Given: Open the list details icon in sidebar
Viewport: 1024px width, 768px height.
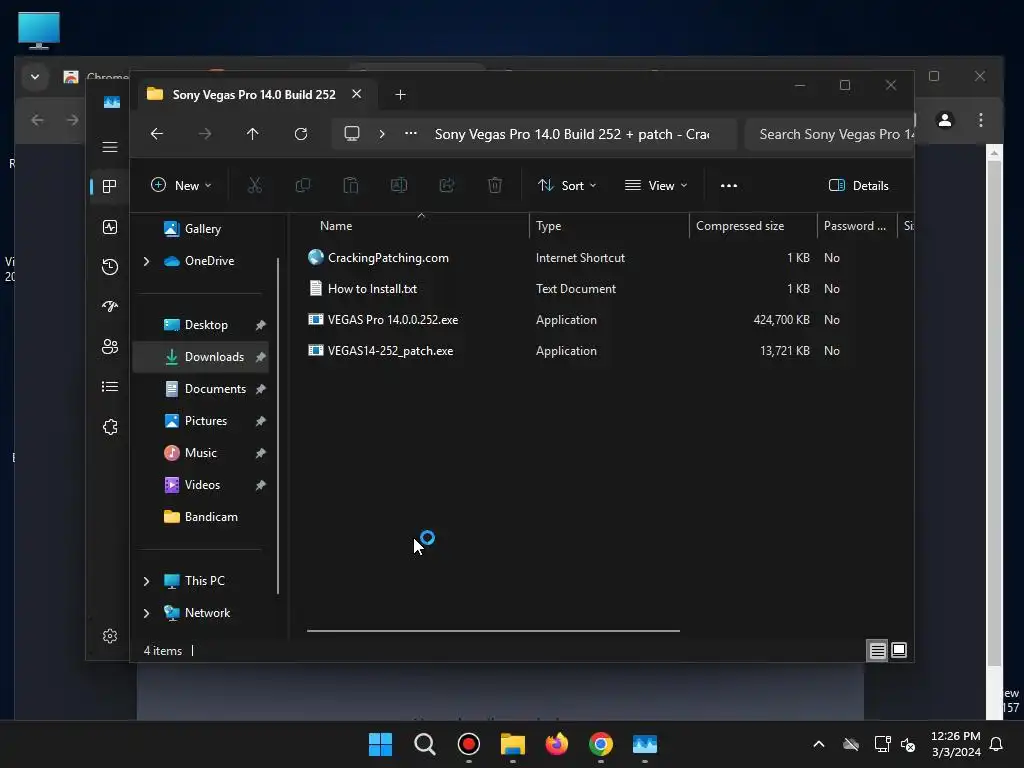Looking at the screenshot, I should [x=110, y=387].
